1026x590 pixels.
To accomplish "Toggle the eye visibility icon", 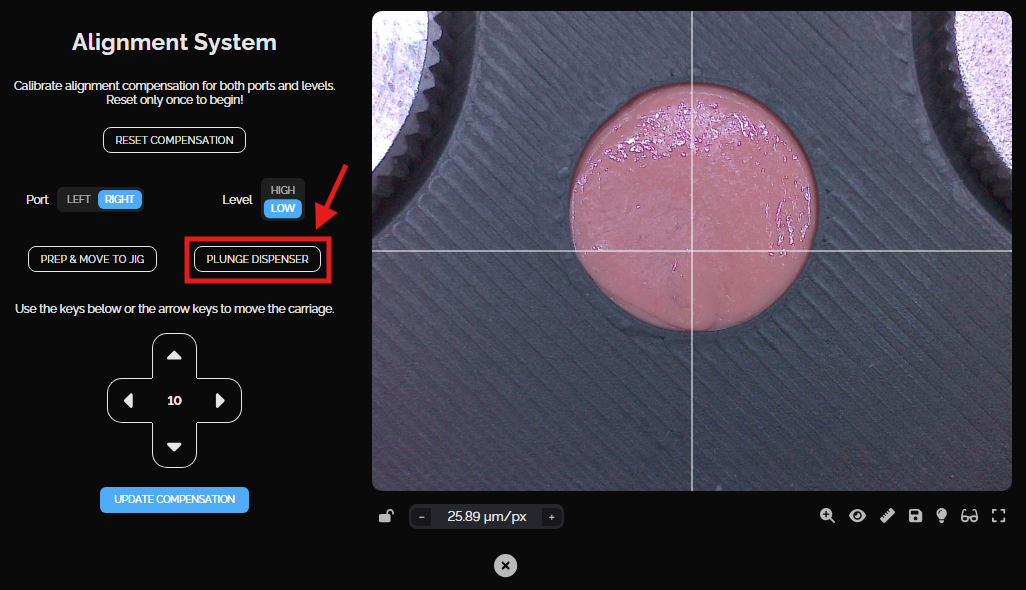I will tap(857, 516).
